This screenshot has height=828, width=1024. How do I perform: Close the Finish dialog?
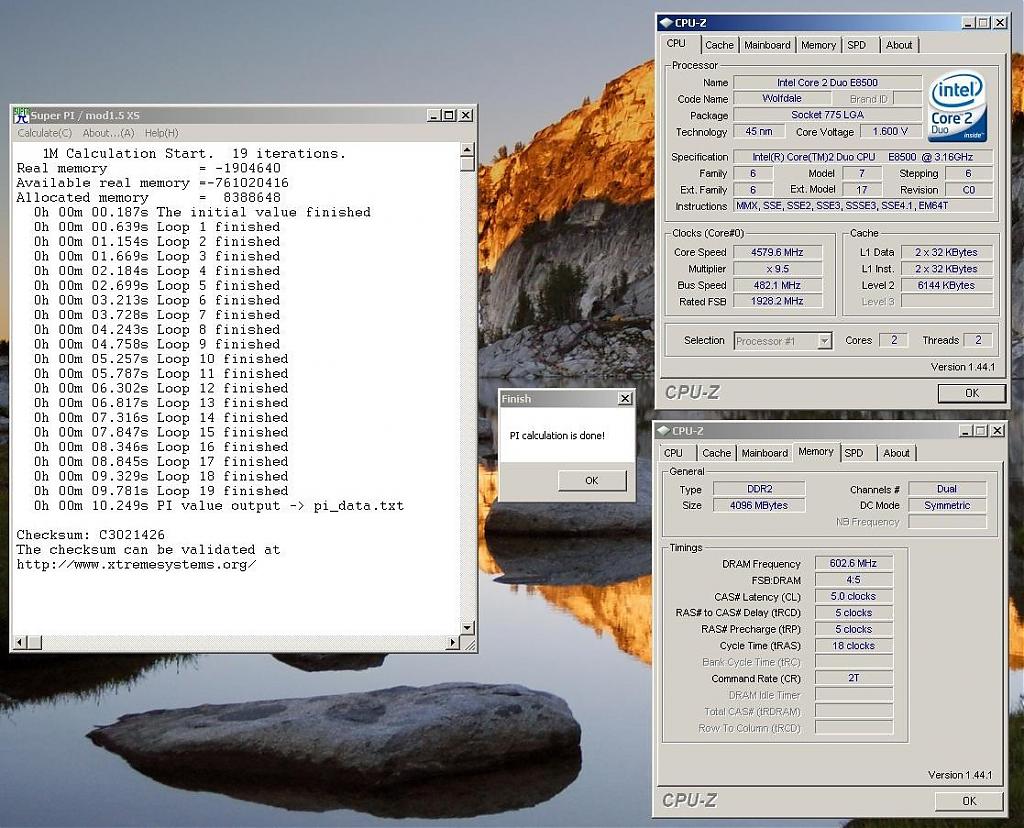625,398
